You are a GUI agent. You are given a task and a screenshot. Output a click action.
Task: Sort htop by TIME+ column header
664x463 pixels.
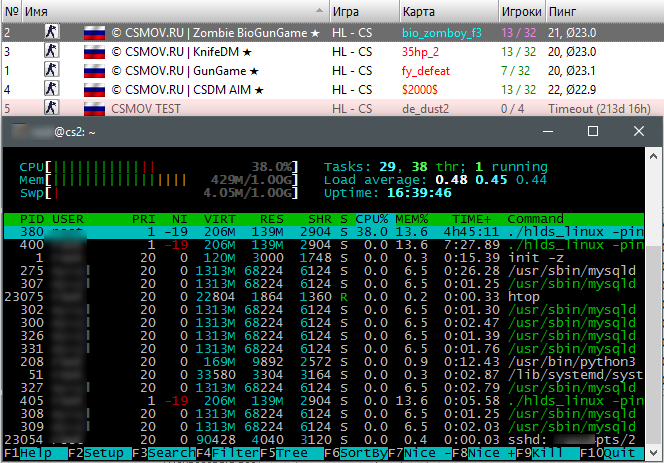[x=471, y=219]
